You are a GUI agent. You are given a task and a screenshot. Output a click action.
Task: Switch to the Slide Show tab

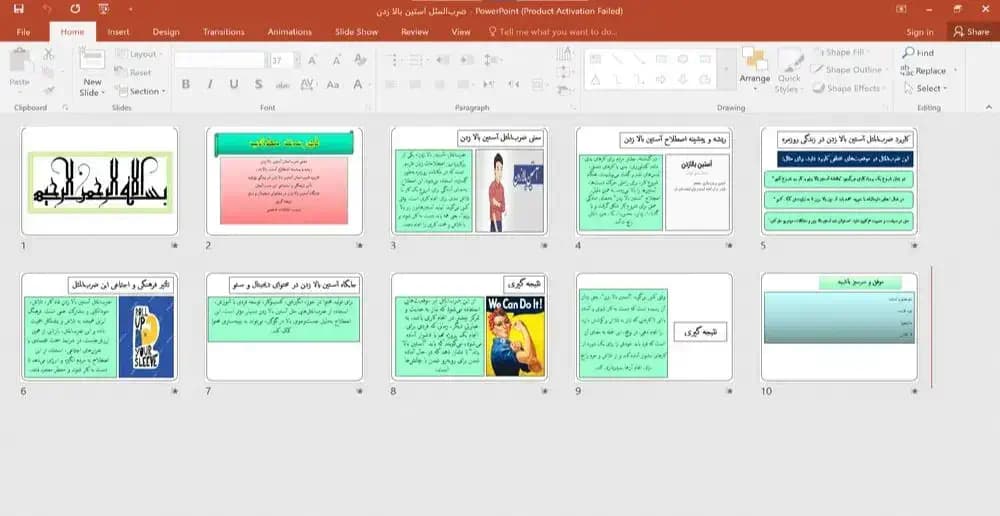(357, 32)
